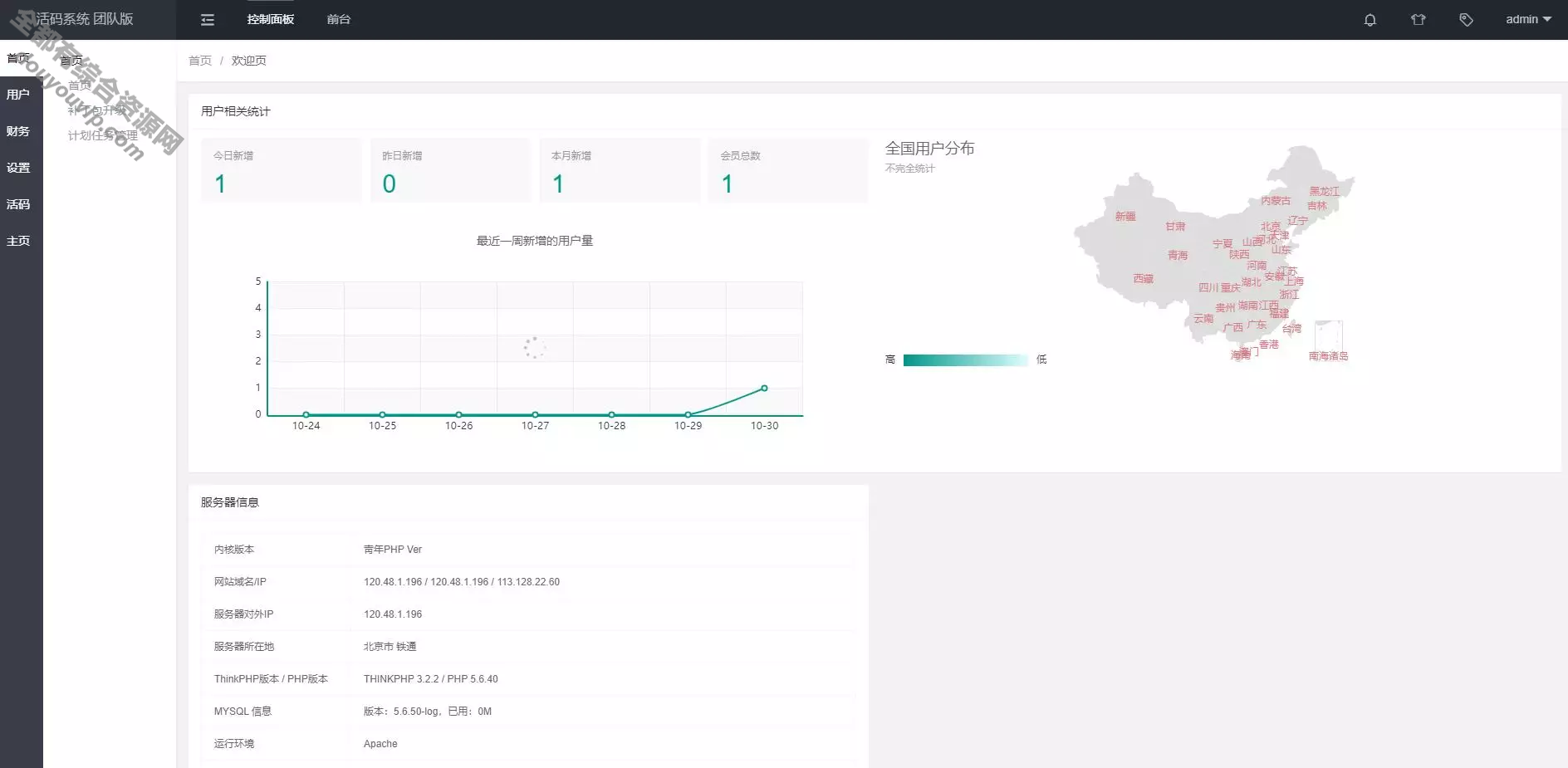
Task: Click the 10-27 data point on chart
Action: 536,414
